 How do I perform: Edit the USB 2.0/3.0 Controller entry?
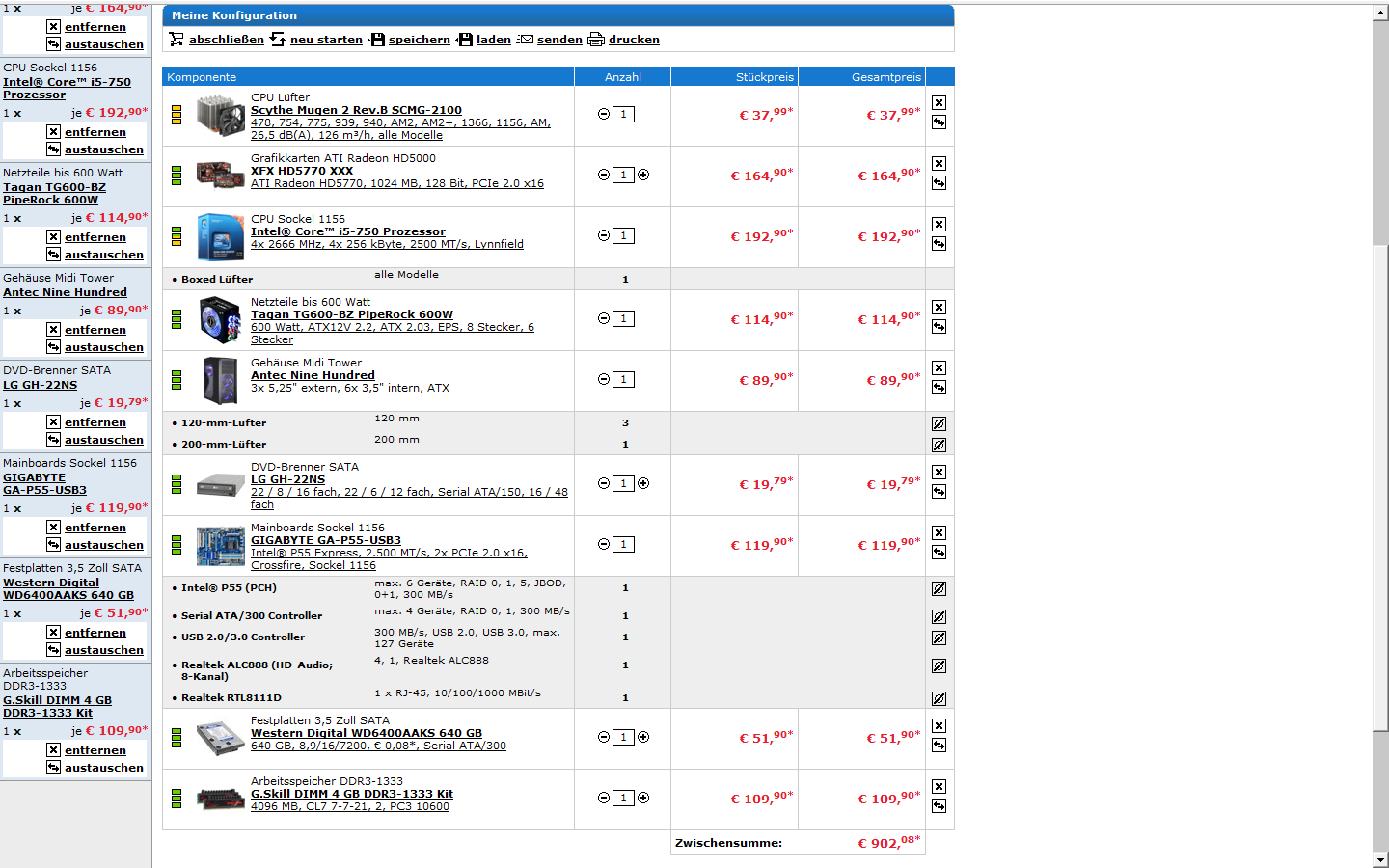(x=939, y=638)
